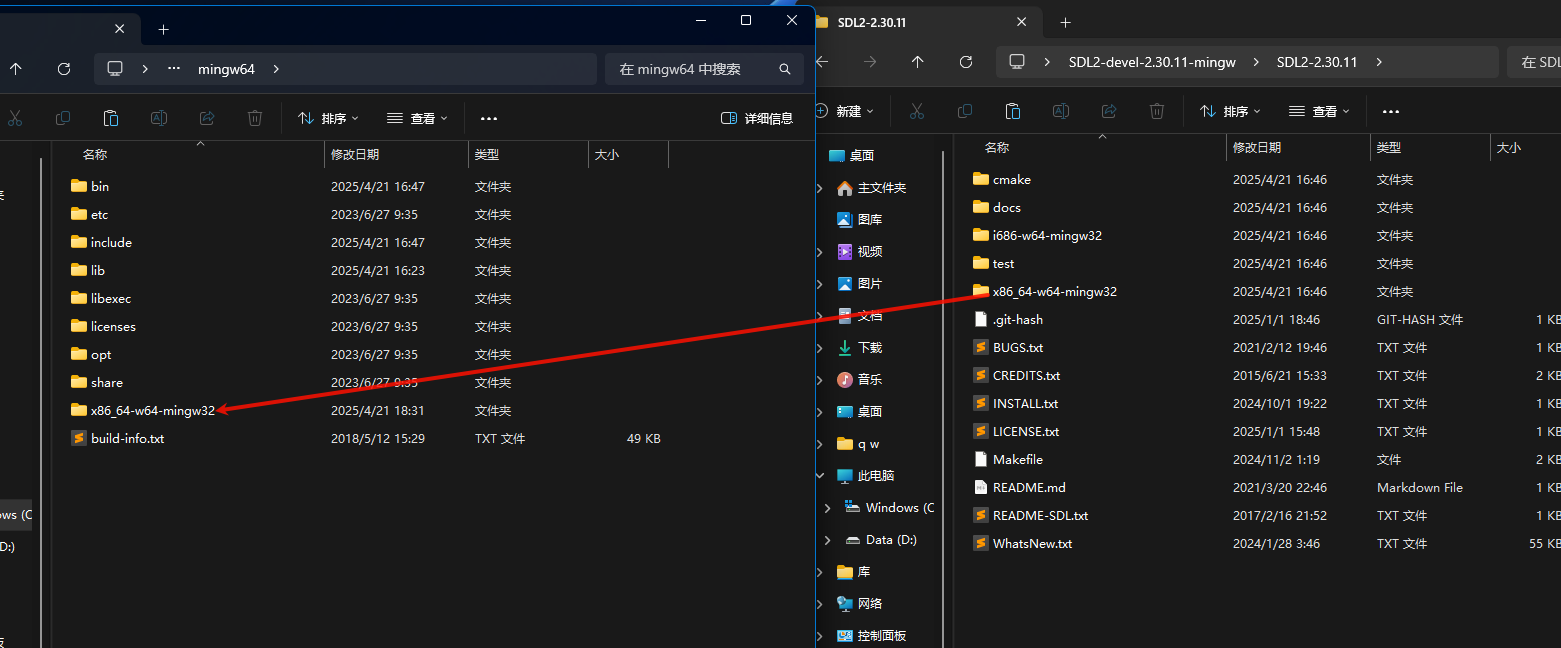1561x648 pixels.
Task: Click SDL2-2.30.11 breadcrumb in address bar
Action: [x=1317, y=62]
